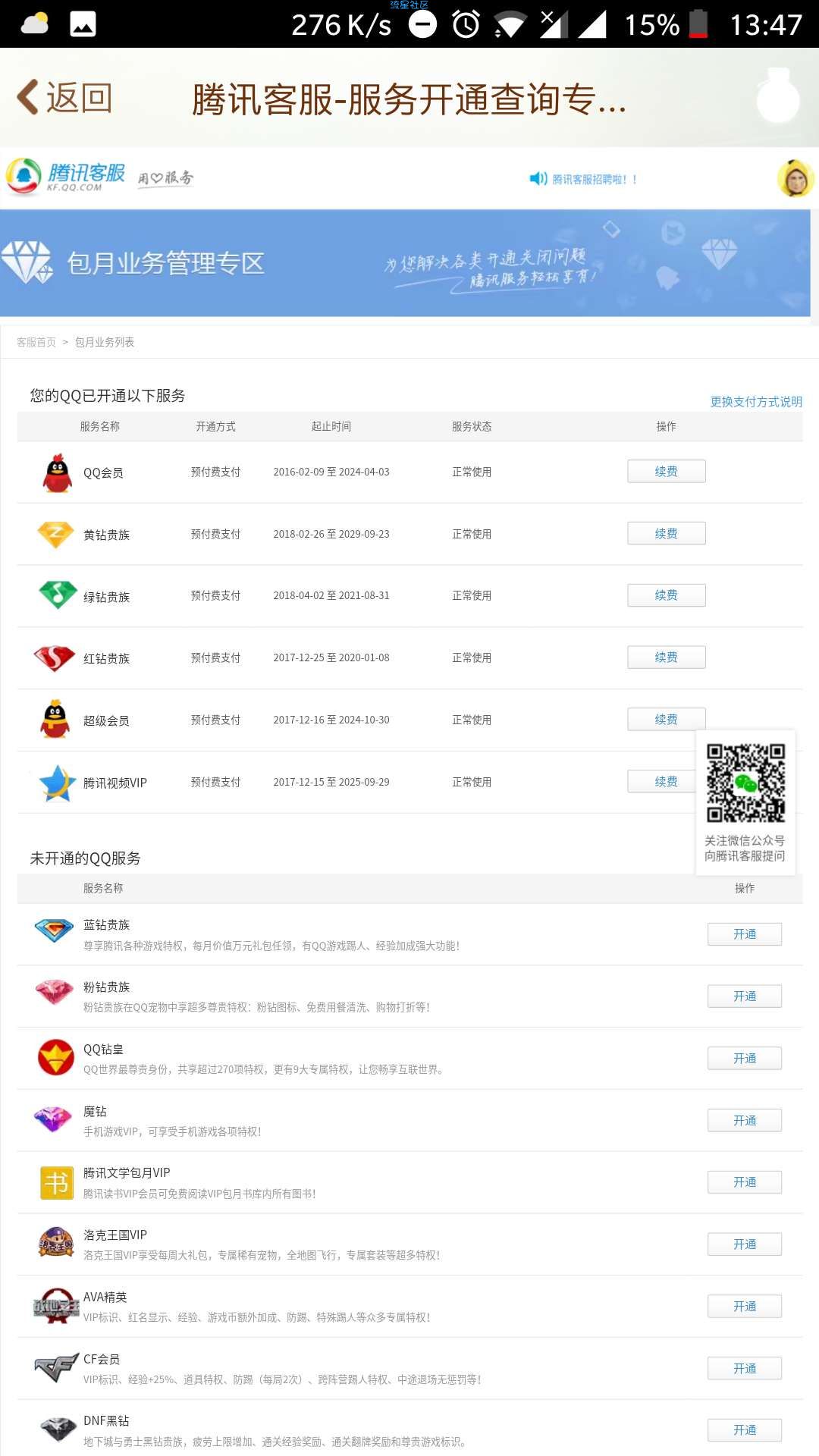Tap the battery status icon
The height and width of the screenshot is (1456, 819).
pyautogui.click(x=698, y=24)
